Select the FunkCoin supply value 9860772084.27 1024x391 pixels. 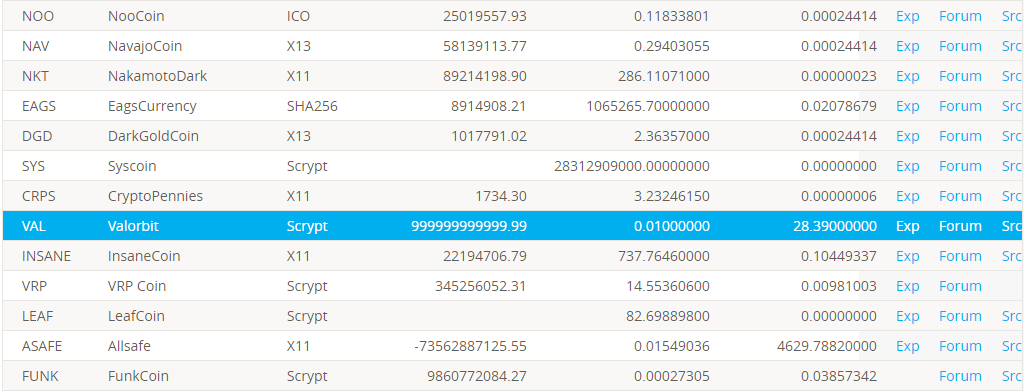pyautogui.click(x=477, y=377)
